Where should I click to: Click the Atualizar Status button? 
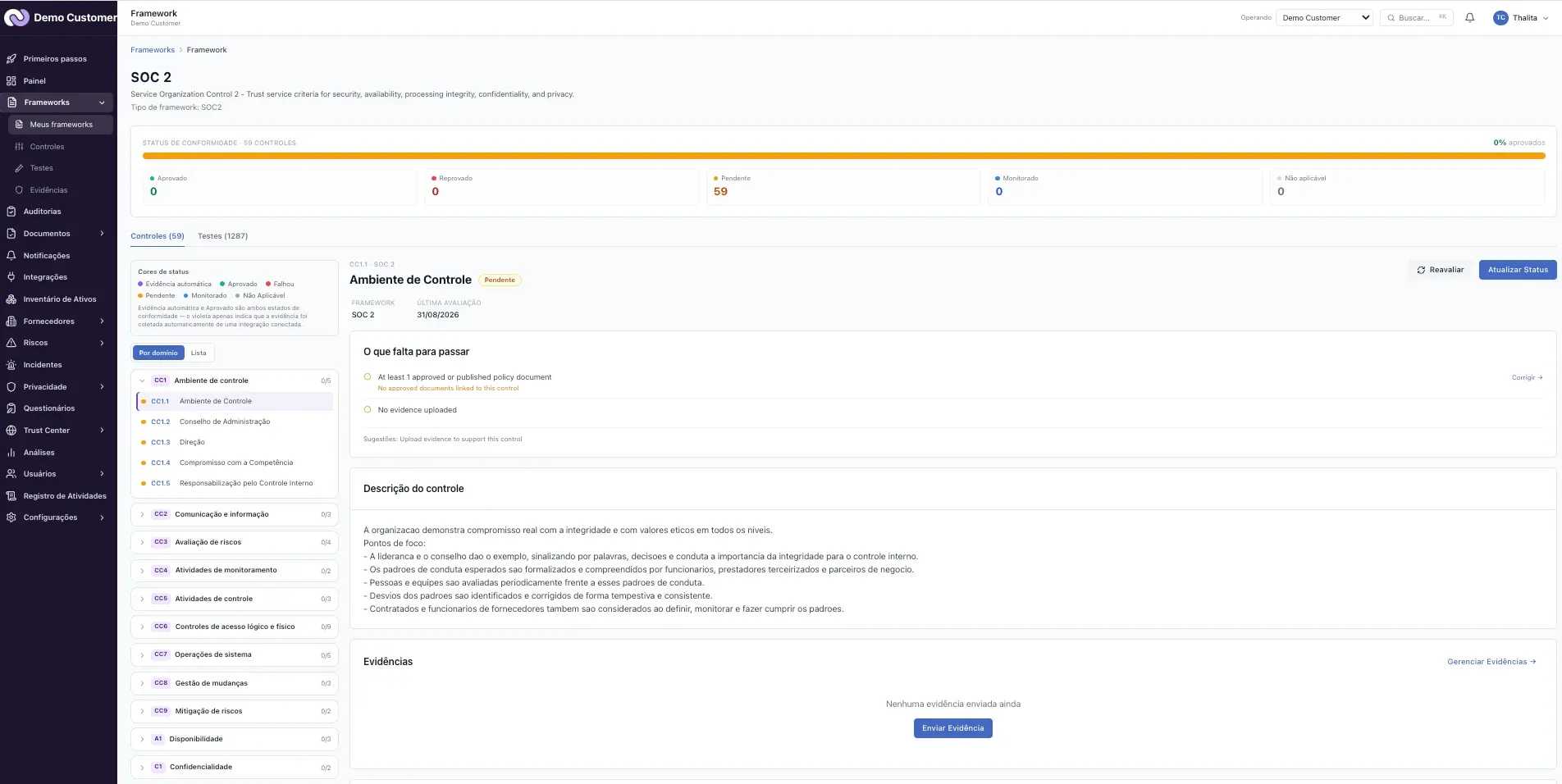click(x=1518, y=270)
